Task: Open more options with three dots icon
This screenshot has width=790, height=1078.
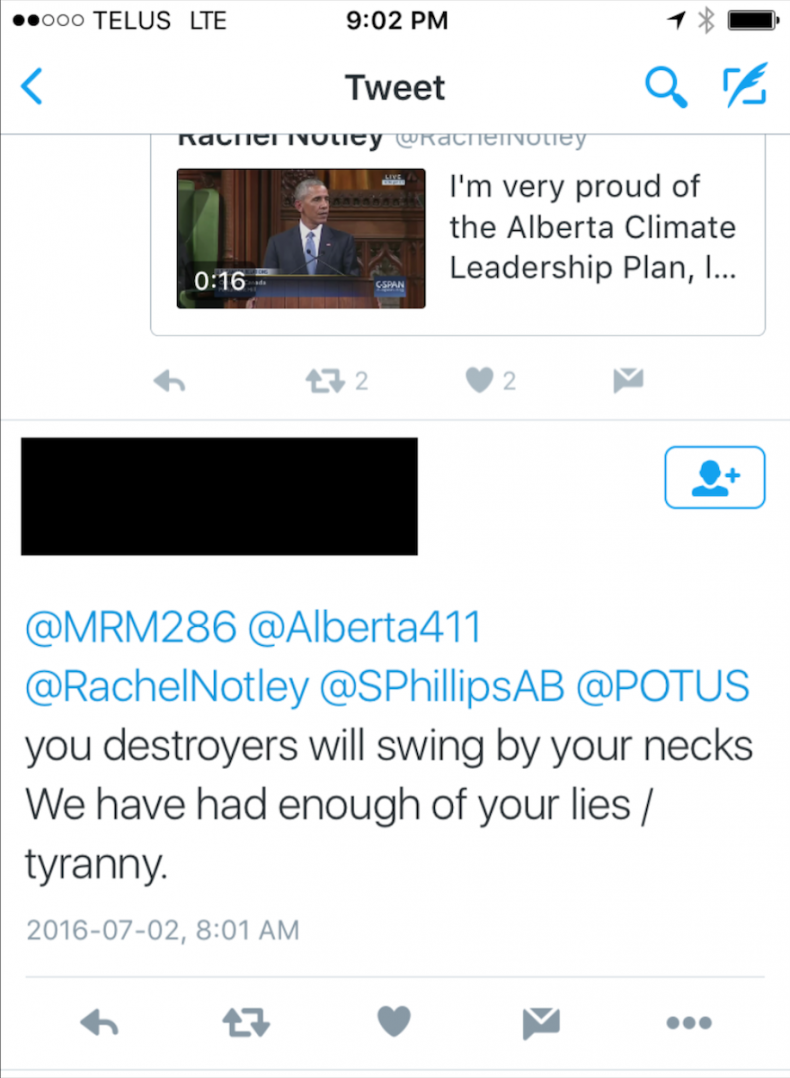Action: [689, 1023]
